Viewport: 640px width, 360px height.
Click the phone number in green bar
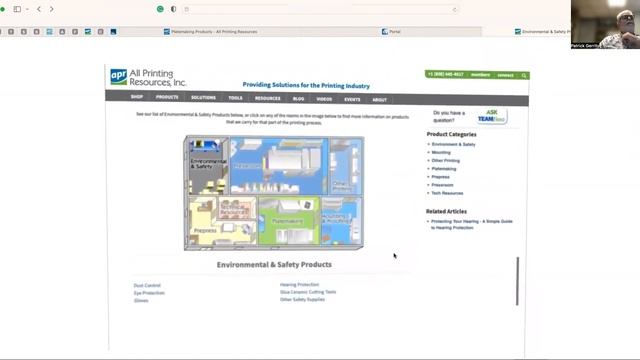445,74
